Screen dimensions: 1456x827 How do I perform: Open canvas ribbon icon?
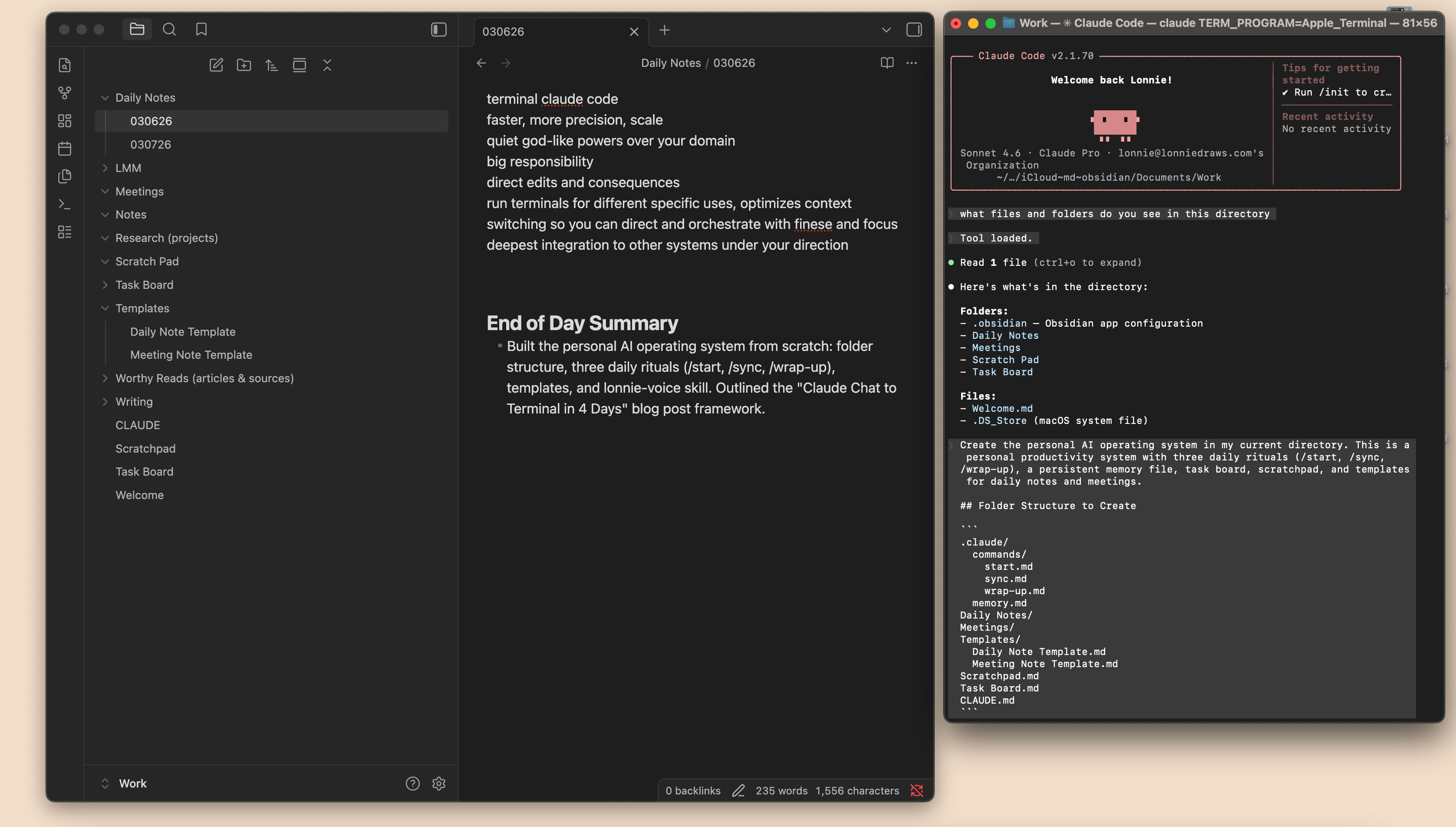[65, 120]
